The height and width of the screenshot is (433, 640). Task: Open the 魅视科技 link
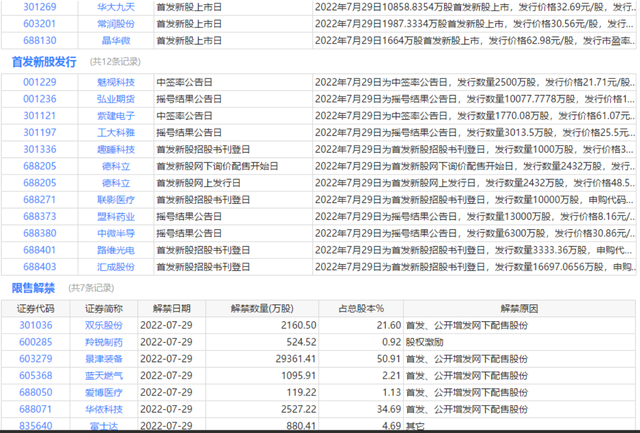click(116, 82)
